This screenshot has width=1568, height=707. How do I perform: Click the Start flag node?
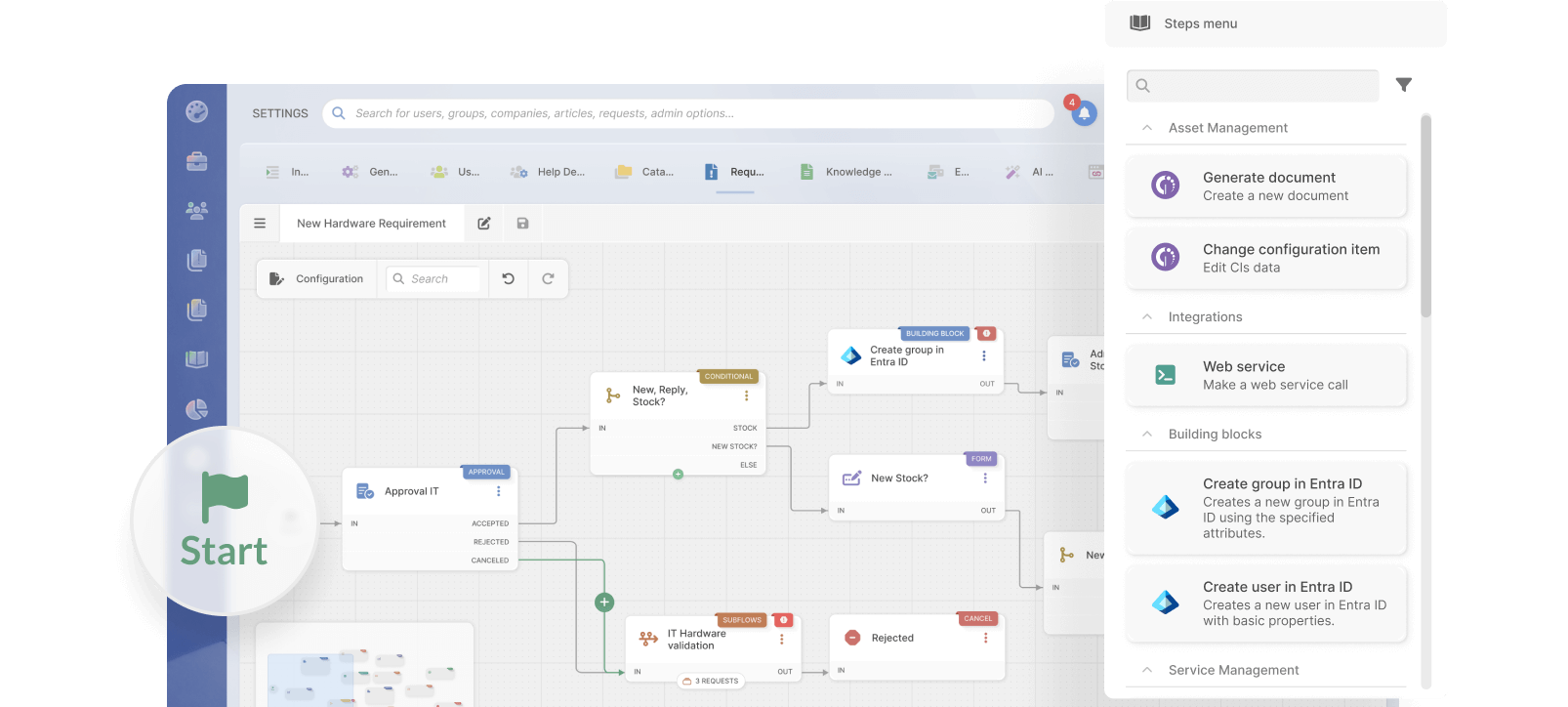point(225,520)
